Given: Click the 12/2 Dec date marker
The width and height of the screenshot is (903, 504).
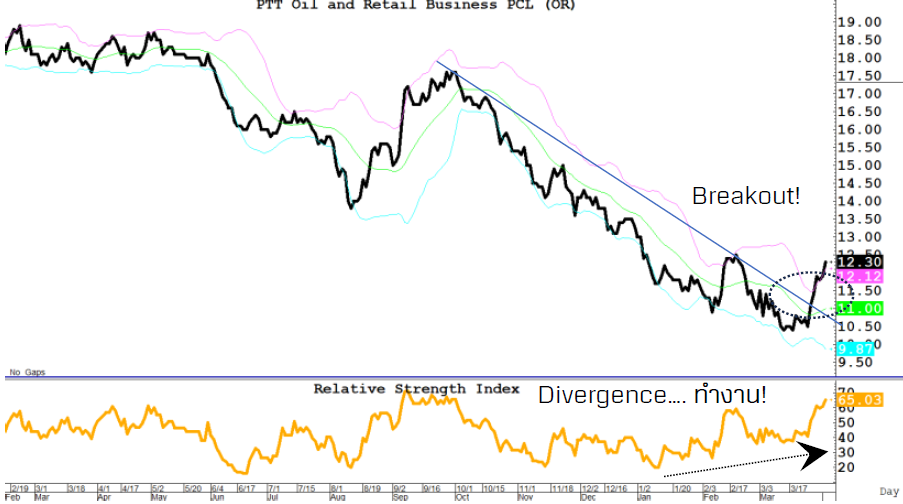Looking at the screenshot, I should tap(589, 492).
